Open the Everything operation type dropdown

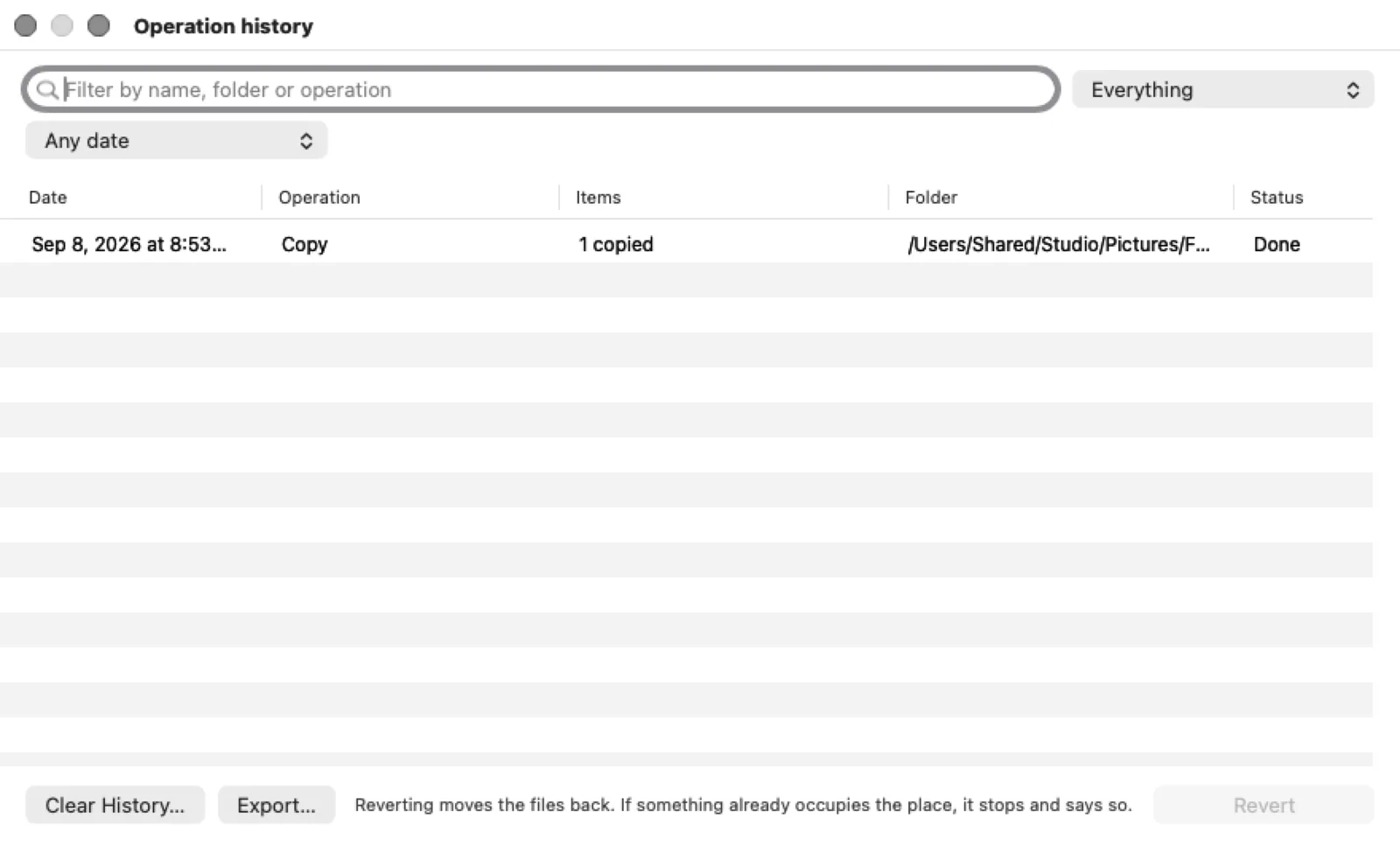(x=1222, y=90)
